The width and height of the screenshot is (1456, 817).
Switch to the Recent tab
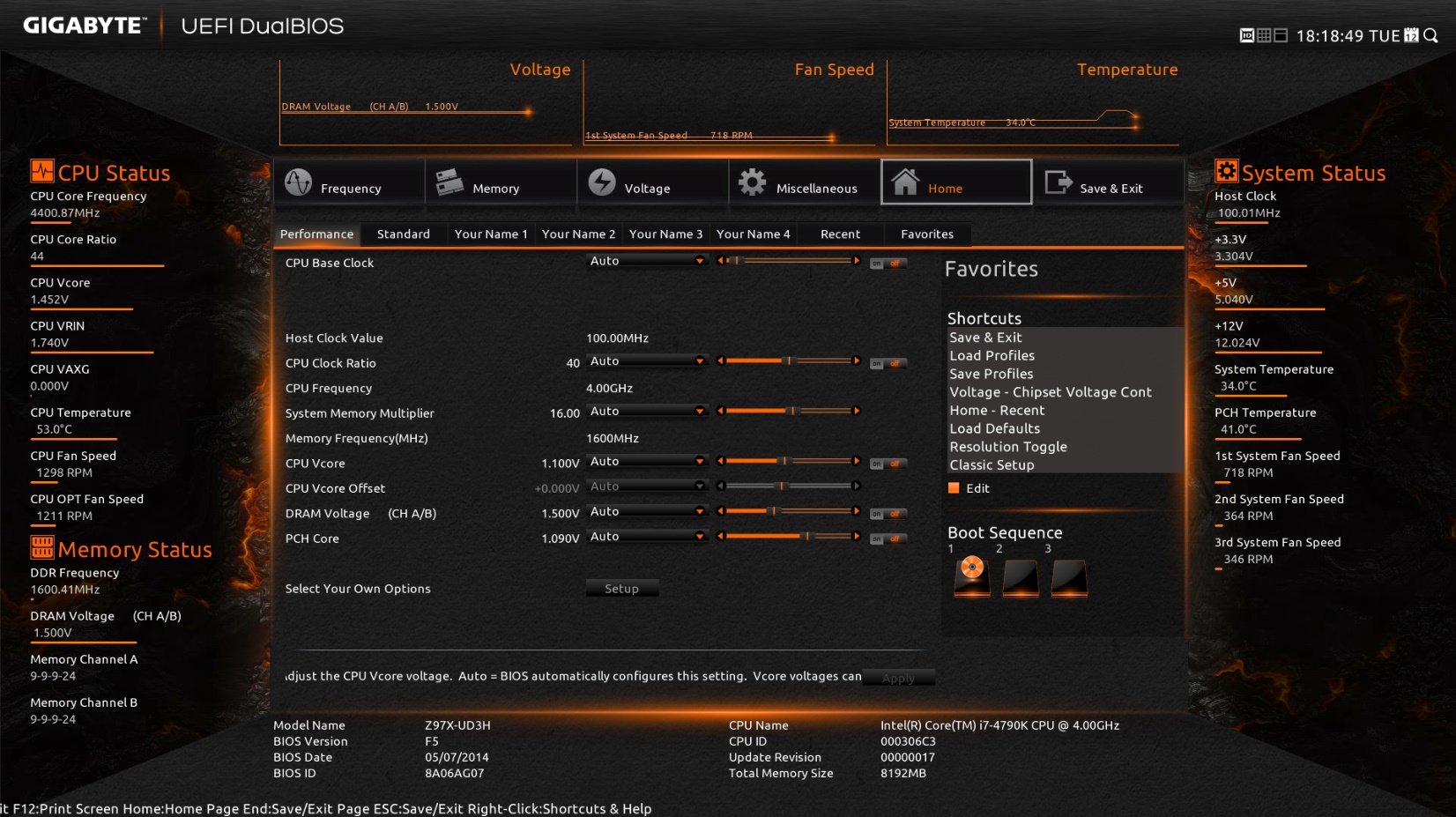[x=840, y=234]
